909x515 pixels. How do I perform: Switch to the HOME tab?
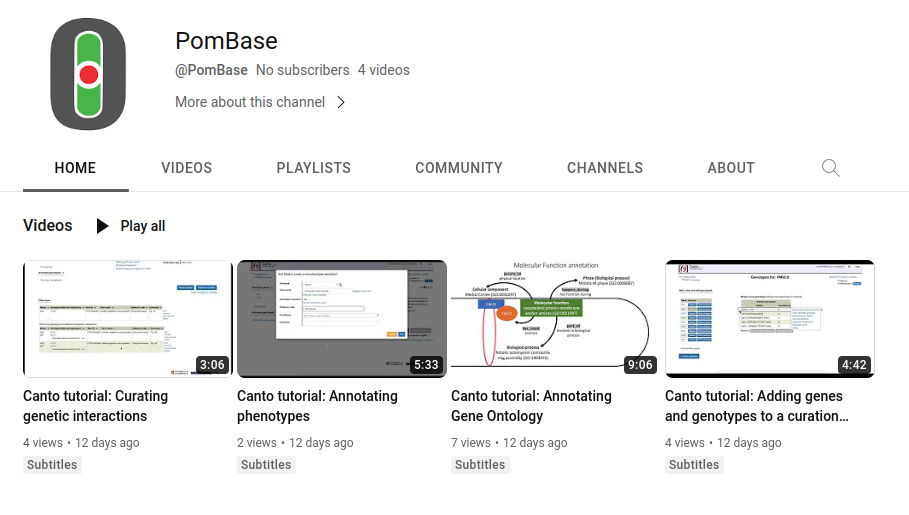click(x=75, y=168)
